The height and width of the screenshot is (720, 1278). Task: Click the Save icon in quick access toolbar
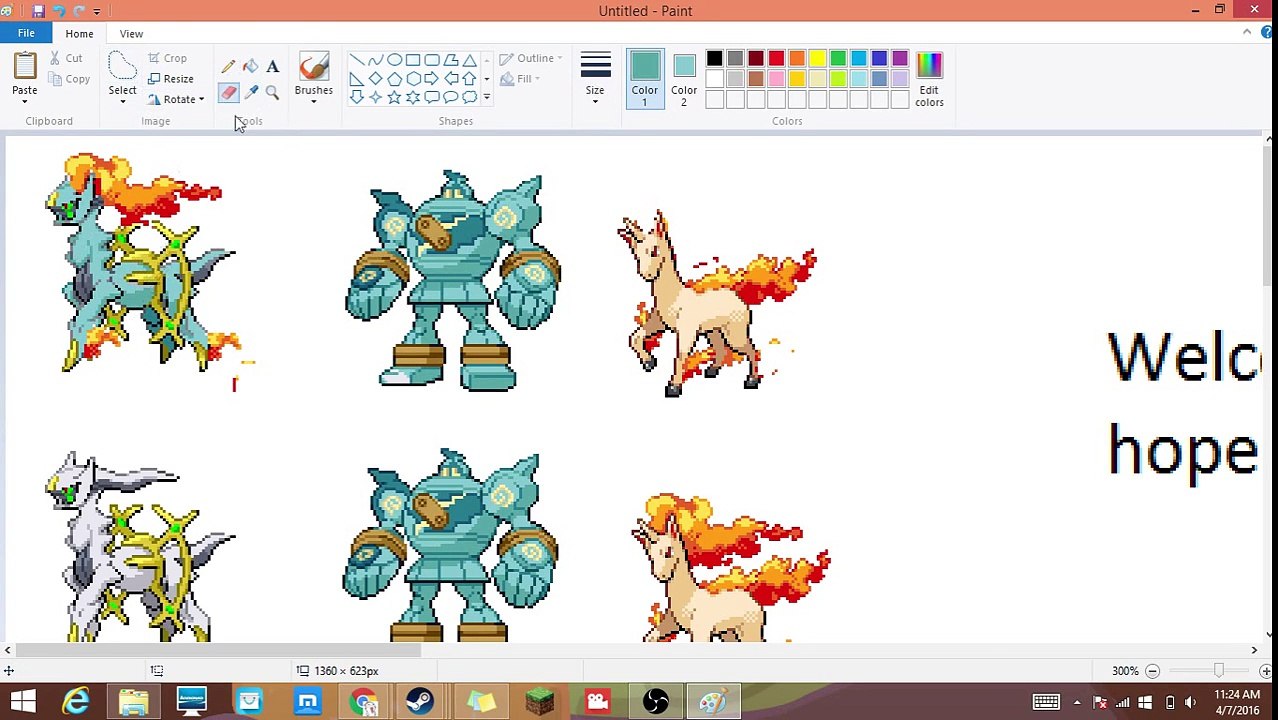(x=38, y=11)
